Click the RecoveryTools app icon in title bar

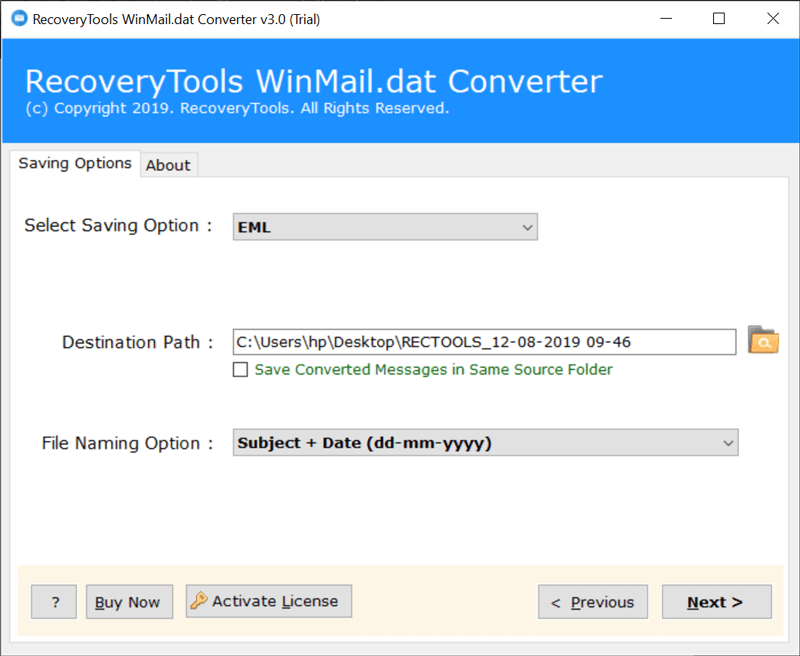pos(19,19)
